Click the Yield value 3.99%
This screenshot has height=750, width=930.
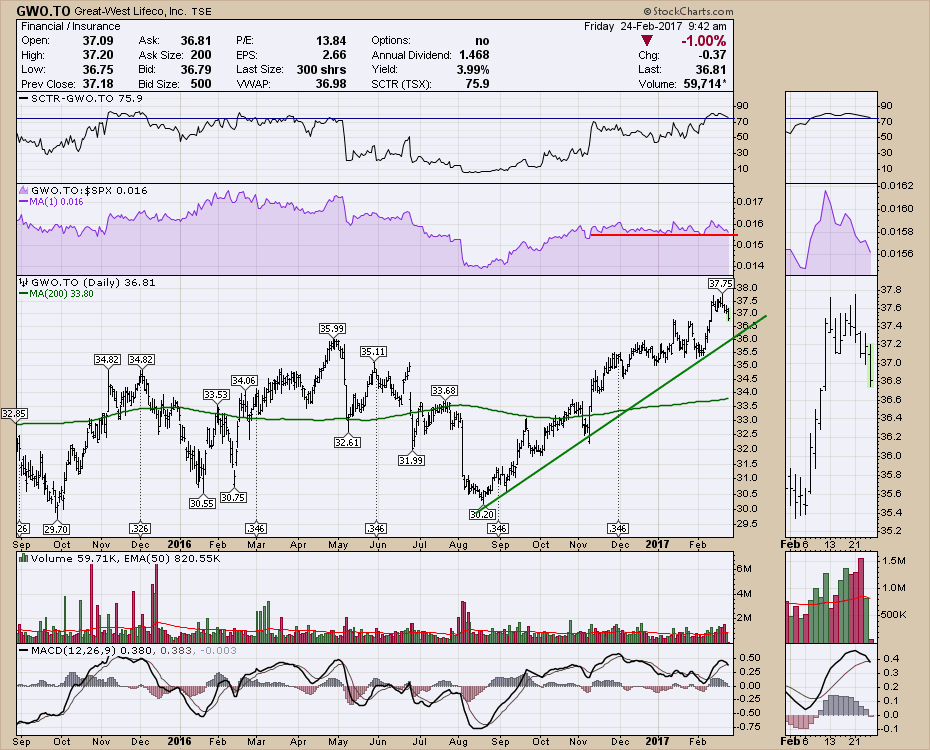coord(473,69)
